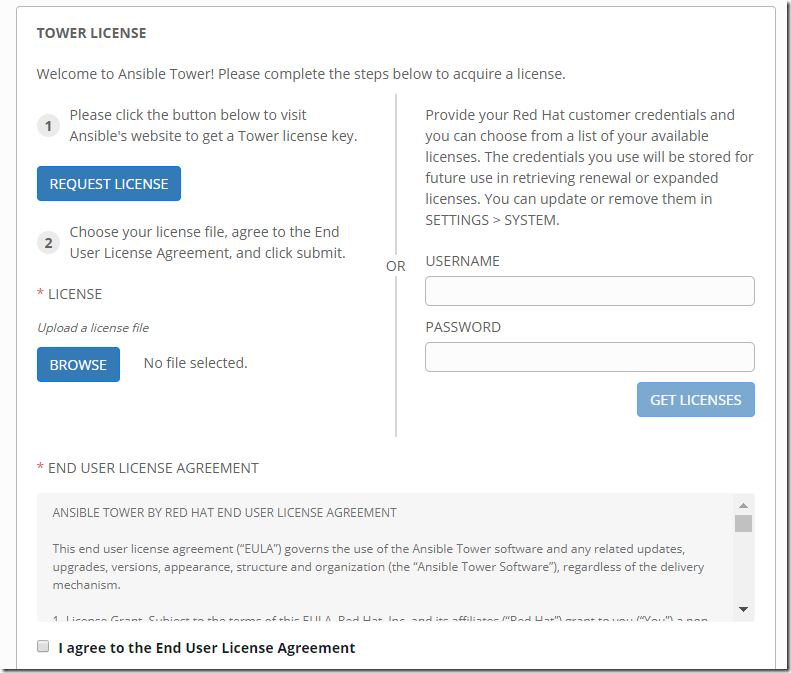Click the OR divider between license options

pos(396,266)
